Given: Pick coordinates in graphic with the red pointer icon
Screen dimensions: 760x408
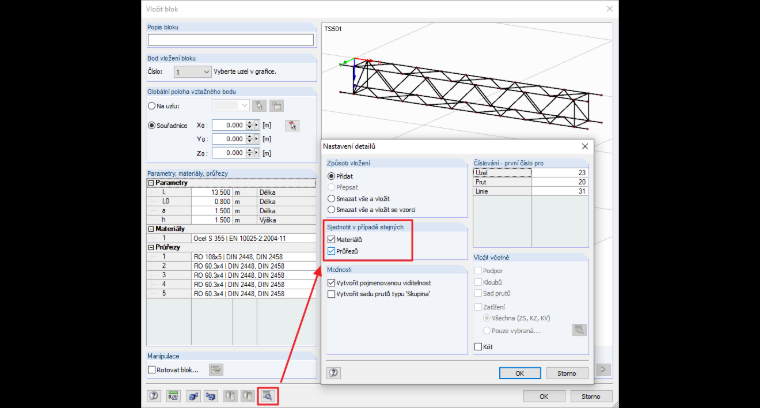Looking at the screenshot, I should [292, 126].
